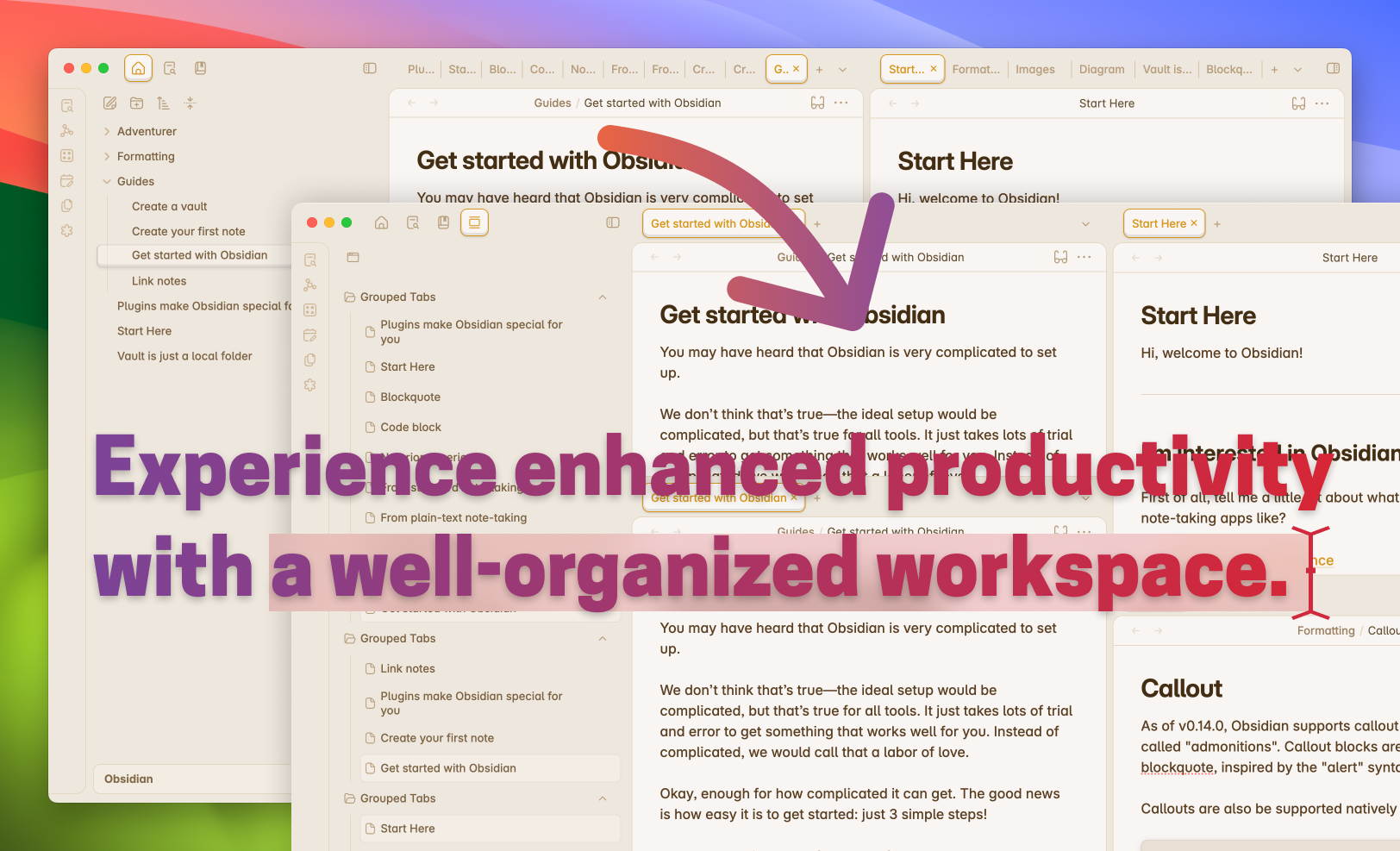This screenshot has width=1400, height=851.
Task: Open more options in back window's Get started pane
Action: tap(841, 103)
